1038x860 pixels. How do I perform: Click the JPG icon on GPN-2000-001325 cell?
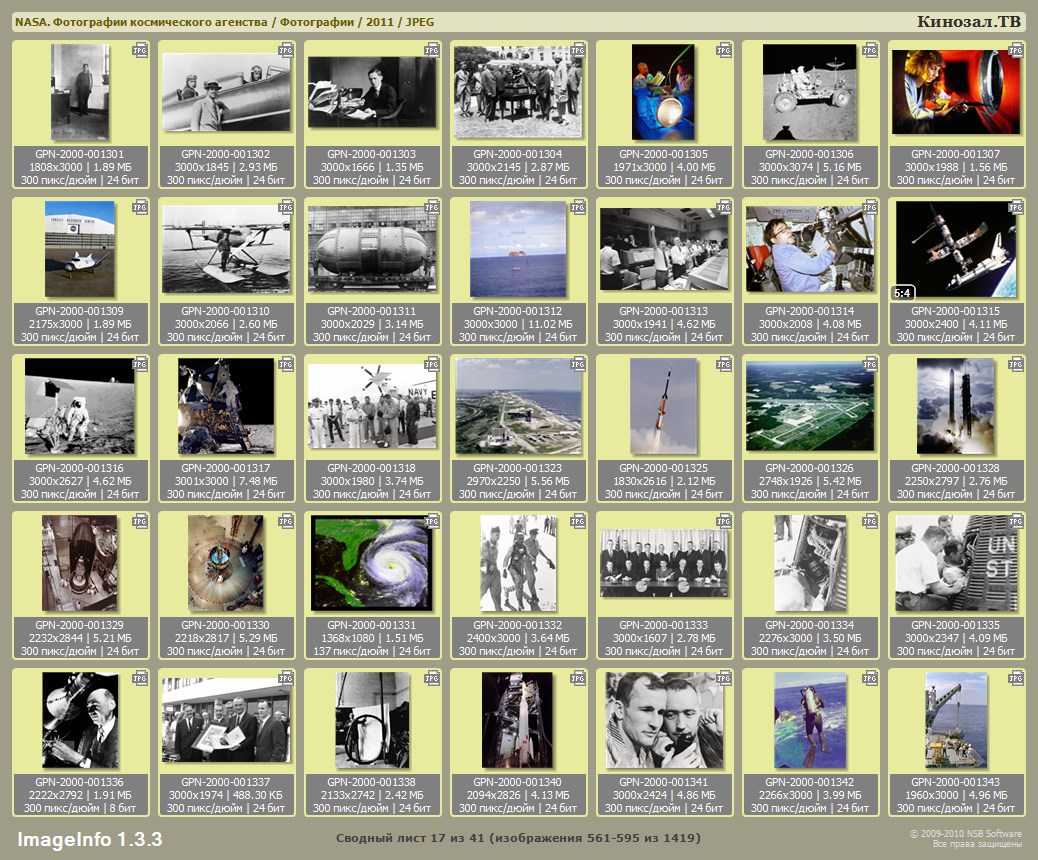(x=724, y=364)
